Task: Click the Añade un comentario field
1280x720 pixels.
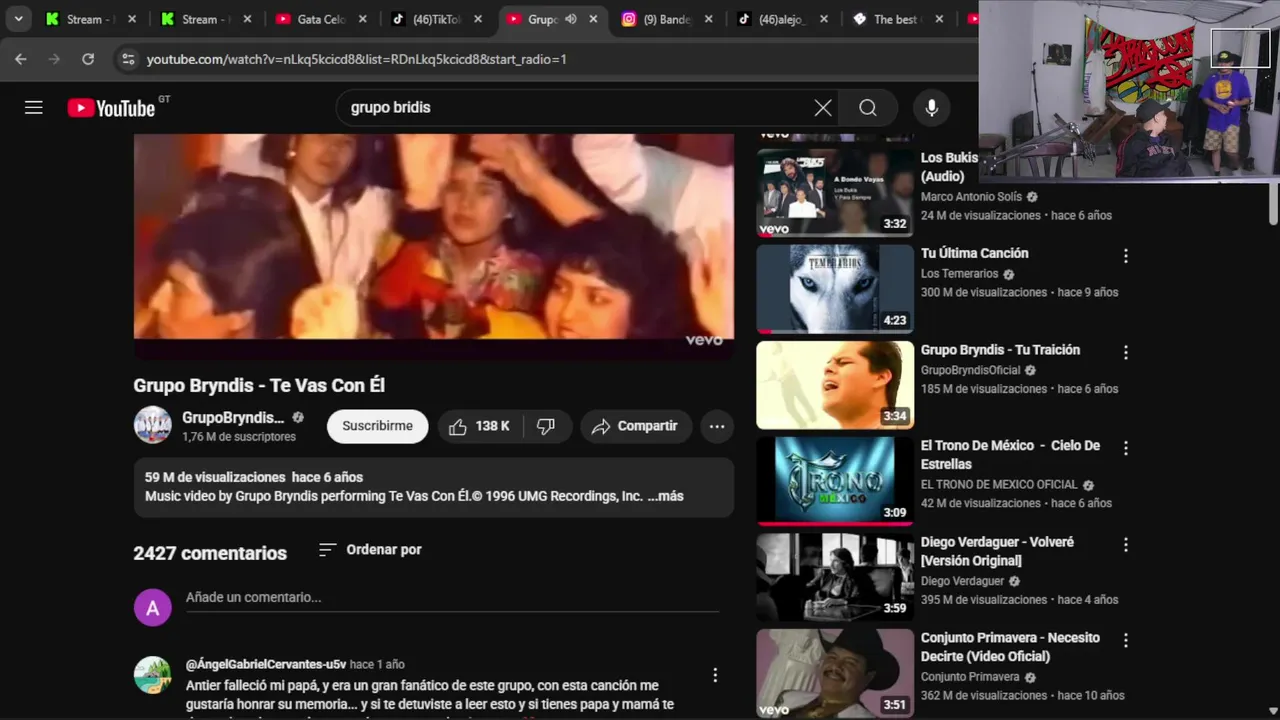Action: click(x=452, y=598)
